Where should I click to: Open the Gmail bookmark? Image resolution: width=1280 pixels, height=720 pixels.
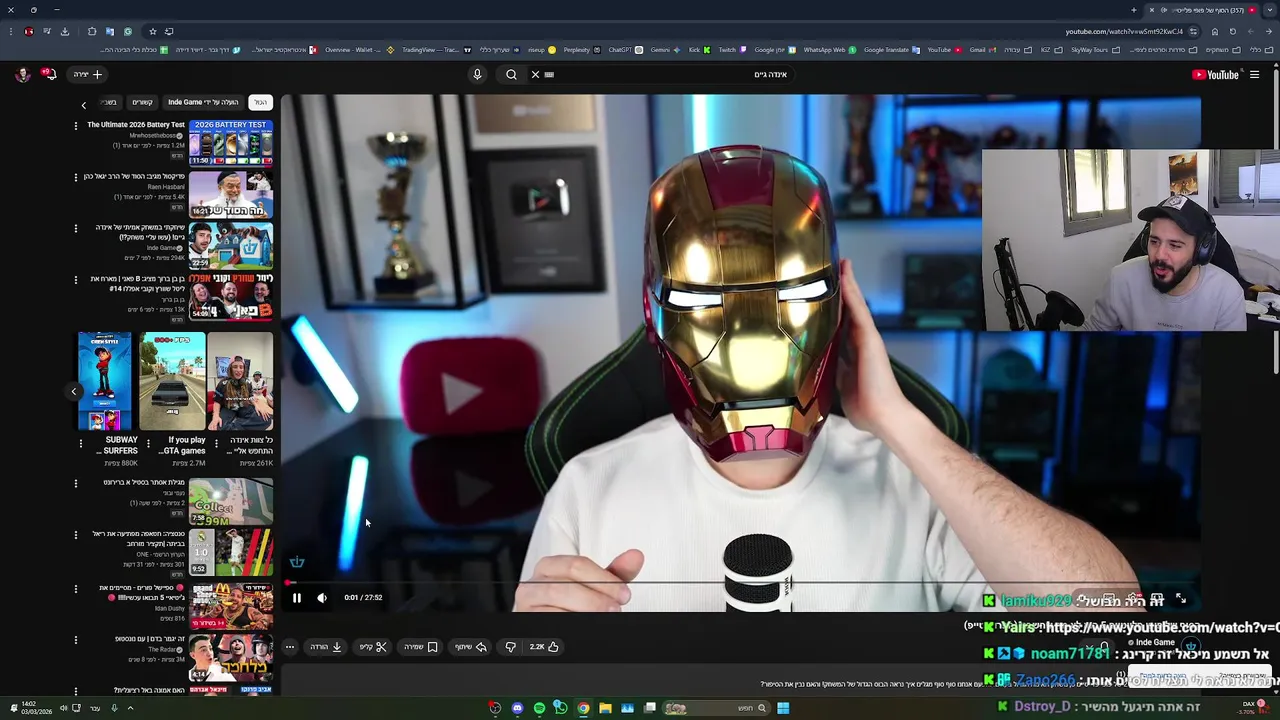[982, 50]
